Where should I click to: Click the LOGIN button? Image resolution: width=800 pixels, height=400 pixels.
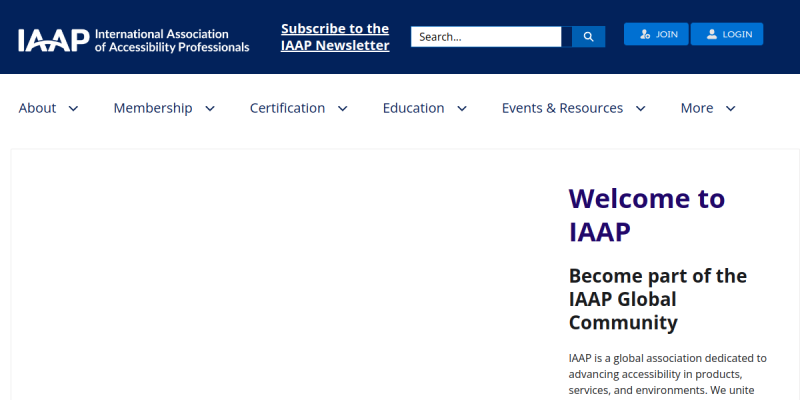pos(727,34)
